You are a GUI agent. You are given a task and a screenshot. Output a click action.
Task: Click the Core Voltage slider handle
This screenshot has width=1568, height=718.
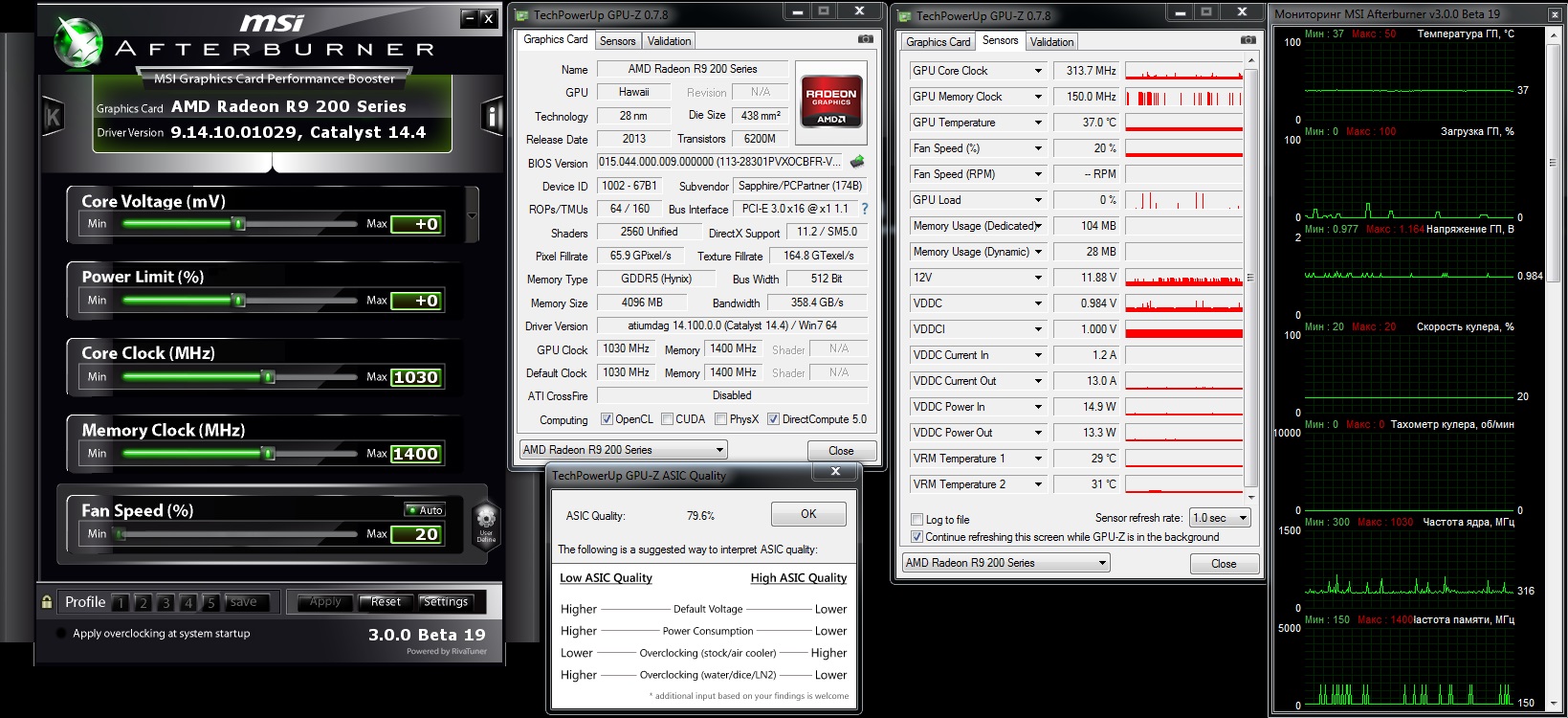[x=239, y=224]
